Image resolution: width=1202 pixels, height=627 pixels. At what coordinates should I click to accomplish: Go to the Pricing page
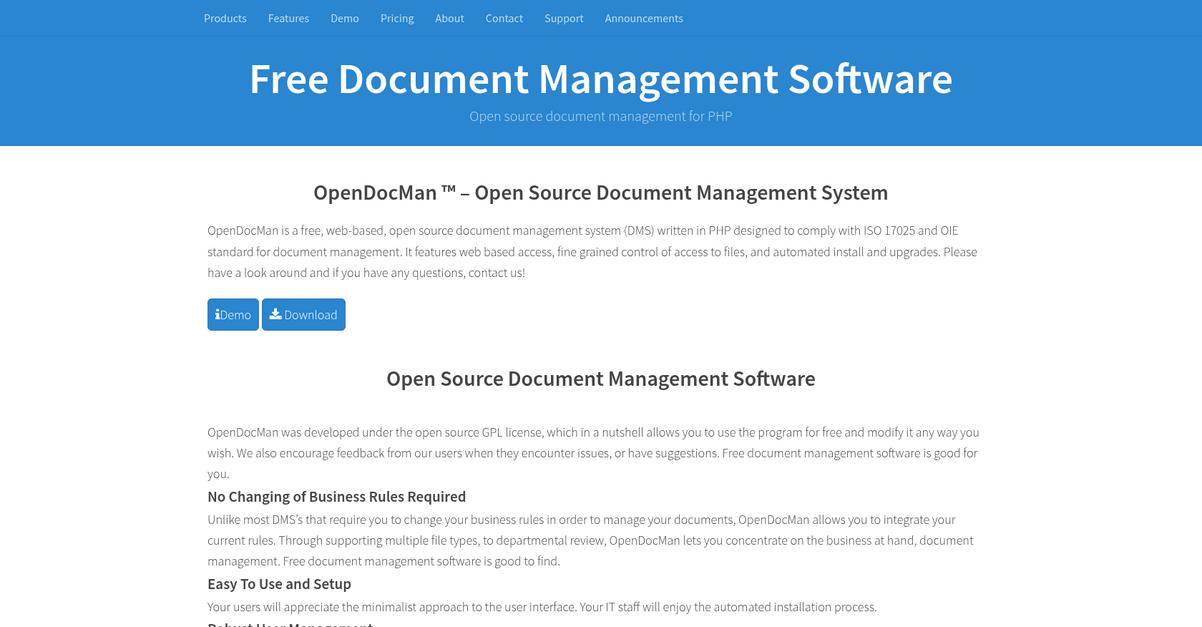point(397,17)
